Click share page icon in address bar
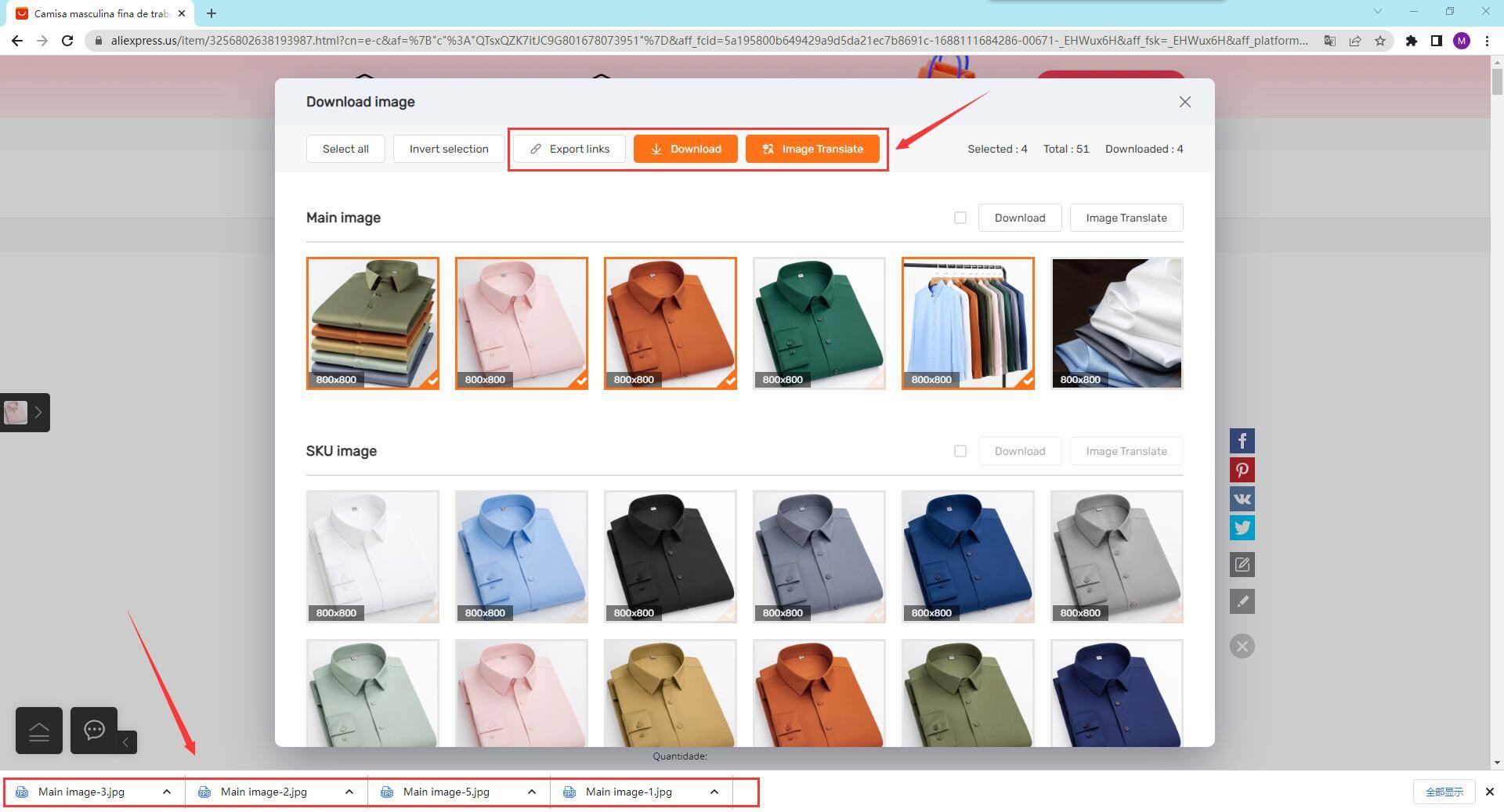1504x812 pixels. tap(1355, 41)
